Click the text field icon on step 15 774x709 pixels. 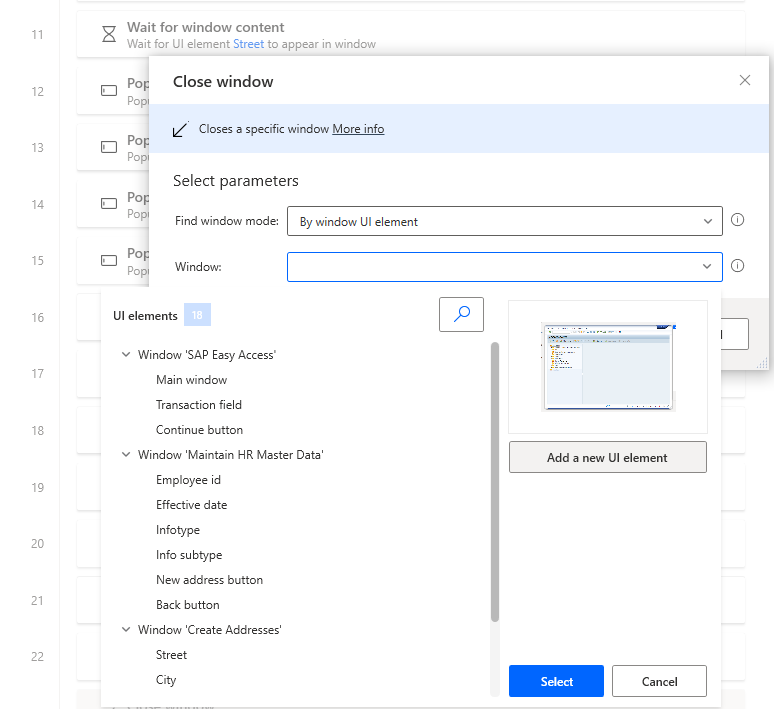(109, 260)
